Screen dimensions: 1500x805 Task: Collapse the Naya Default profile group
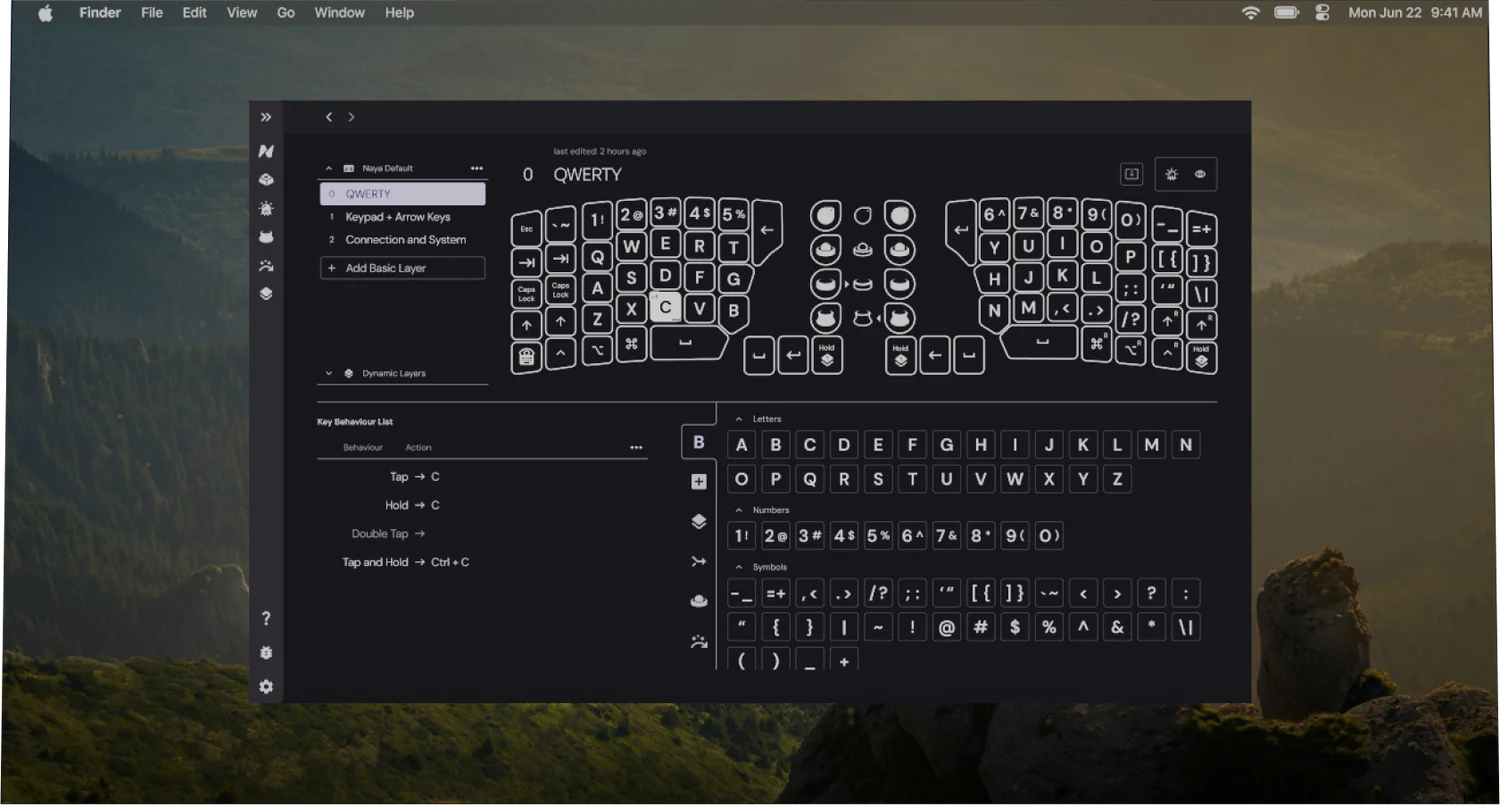click(329, 169)
